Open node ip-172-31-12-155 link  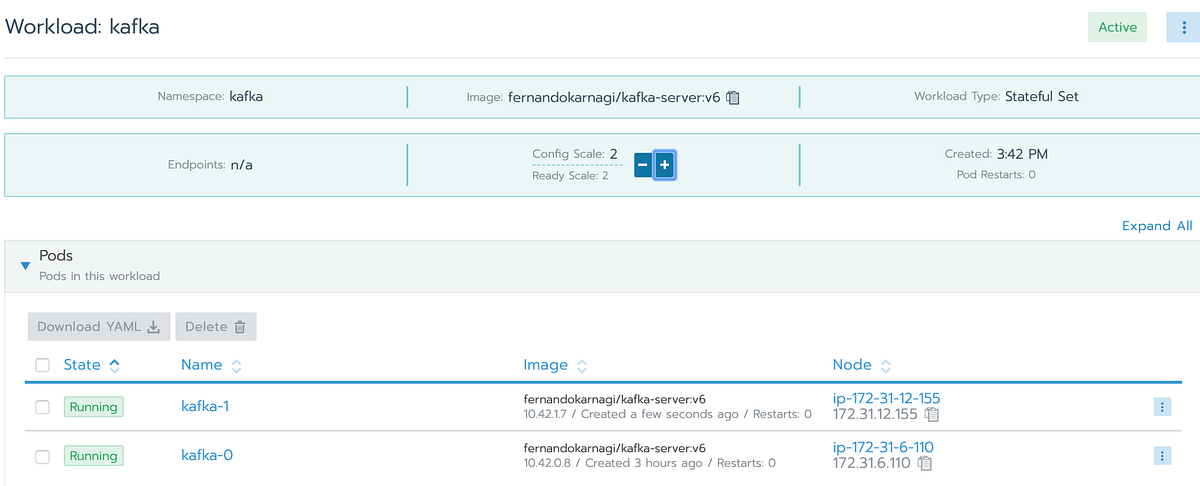click(886, 398)
